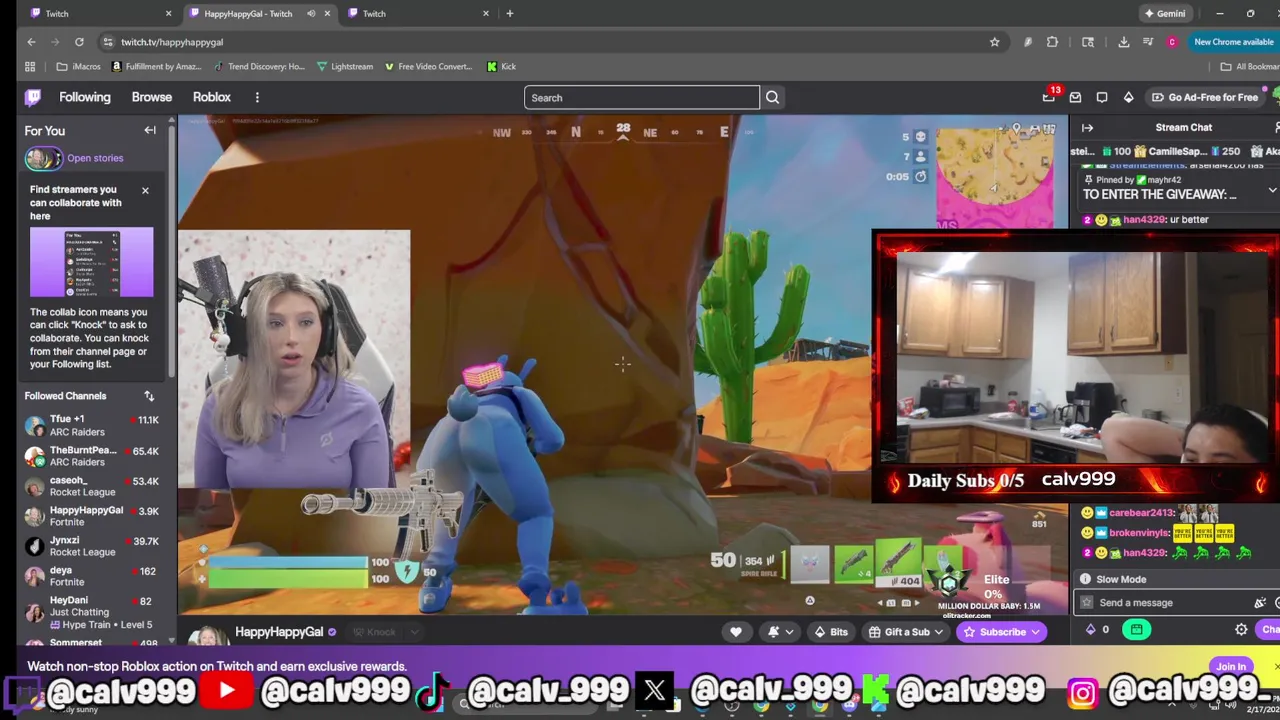
Task: Click the Subscribe button
Action: (1002, 631)
